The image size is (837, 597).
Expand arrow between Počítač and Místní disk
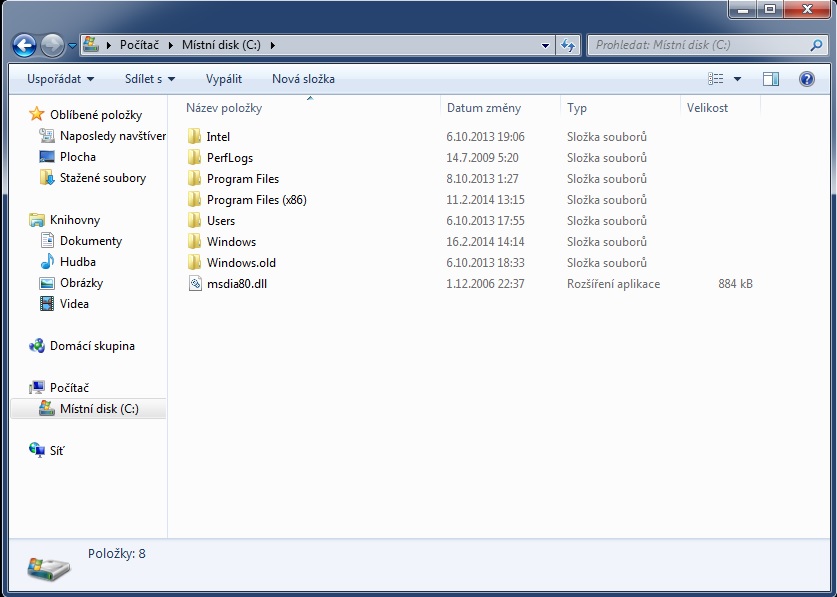171,45
